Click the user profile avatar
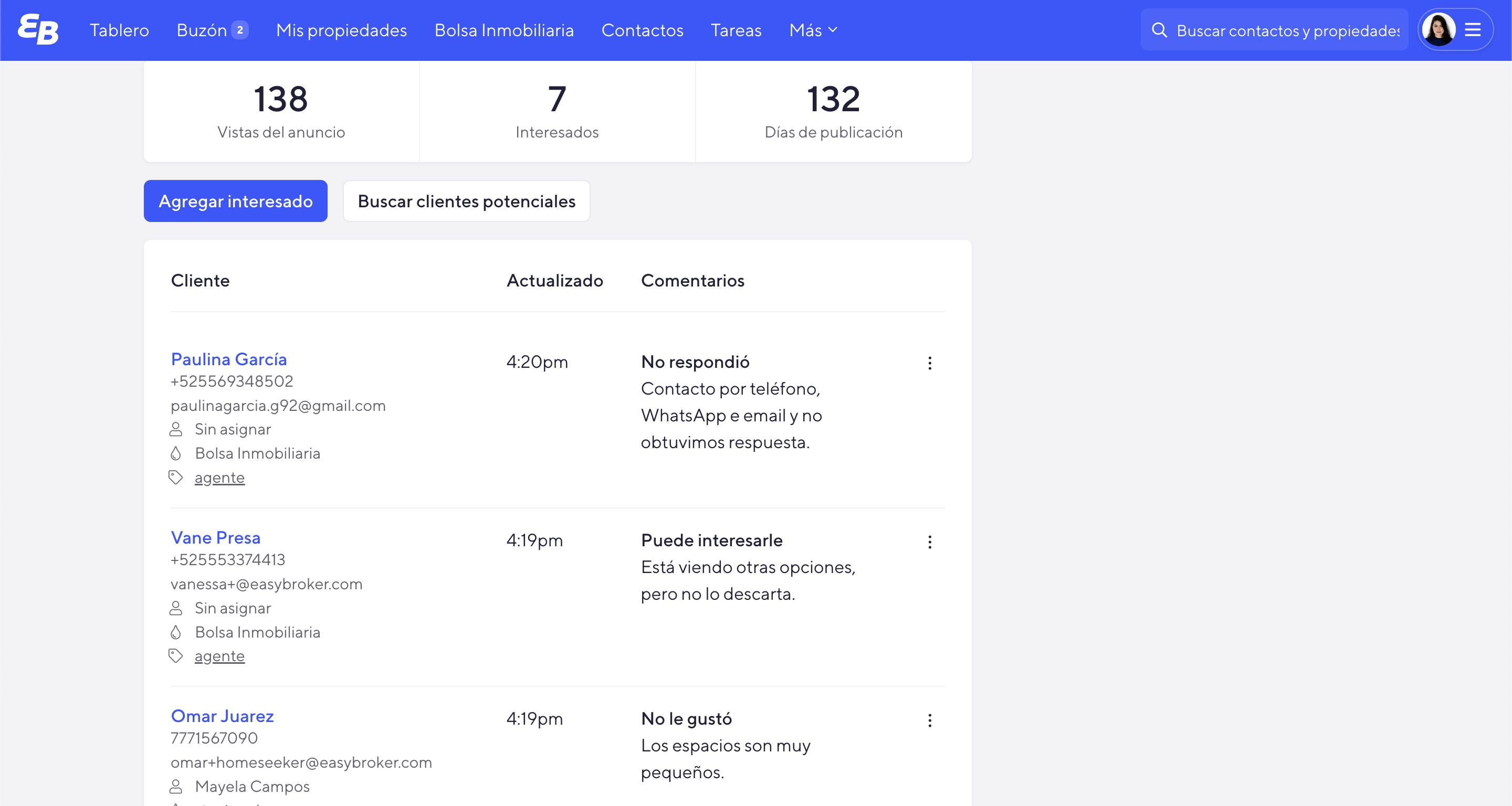 click(x=1438, y=30)
